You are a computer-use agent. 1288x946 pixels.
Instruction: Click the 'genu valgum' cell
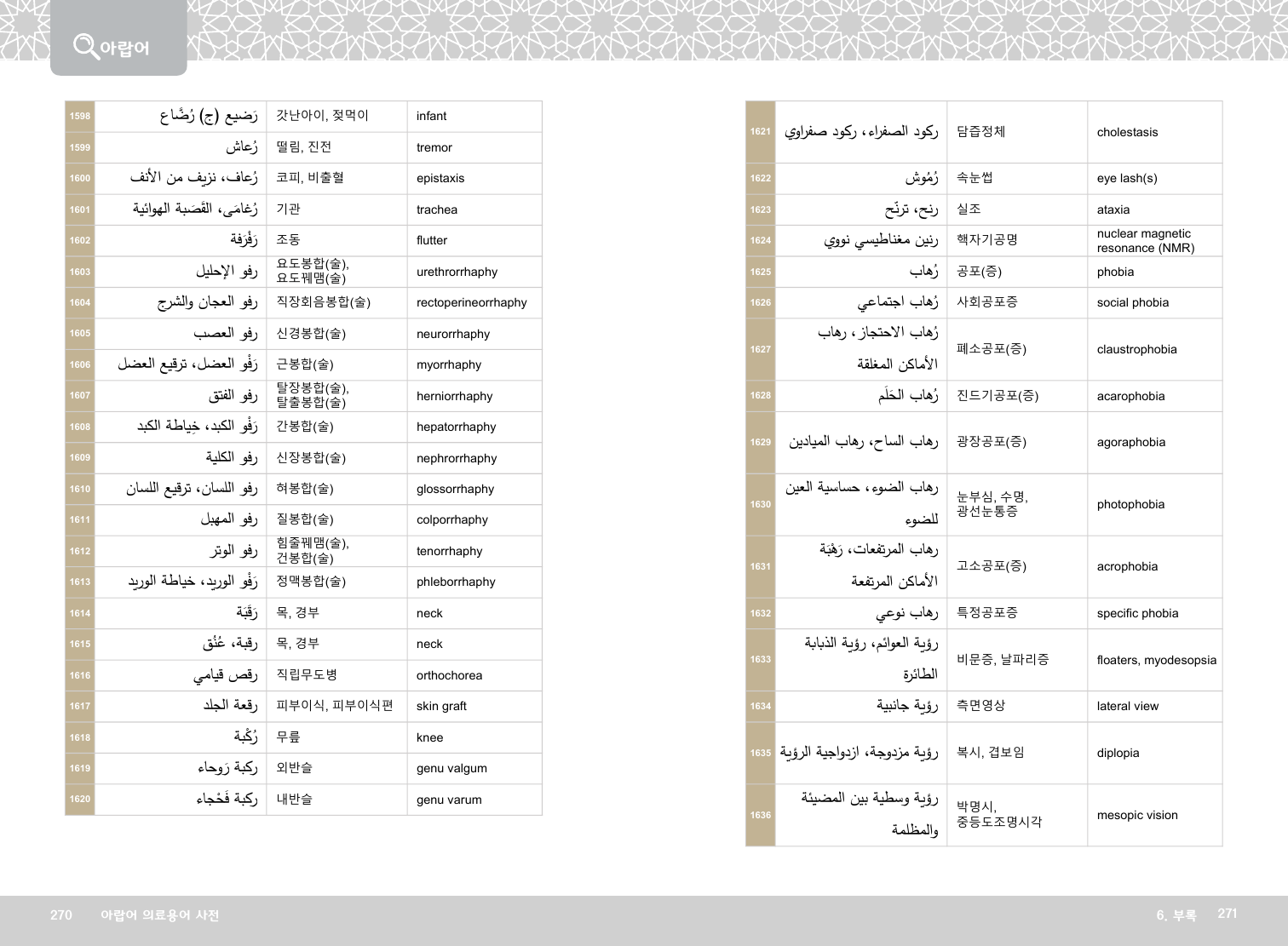pos(451,768)
